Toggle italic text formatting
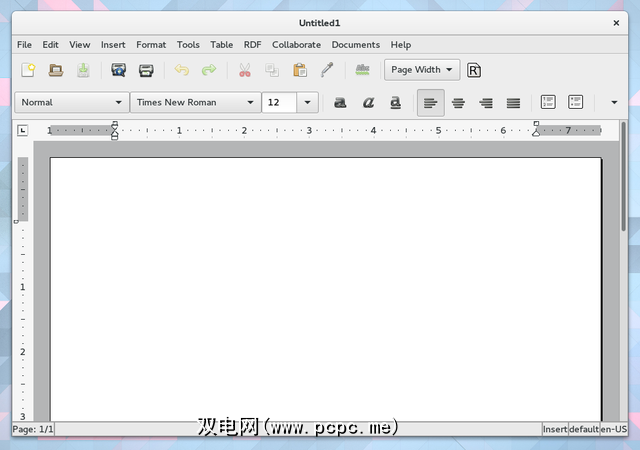640x450 pixels. 368,102
